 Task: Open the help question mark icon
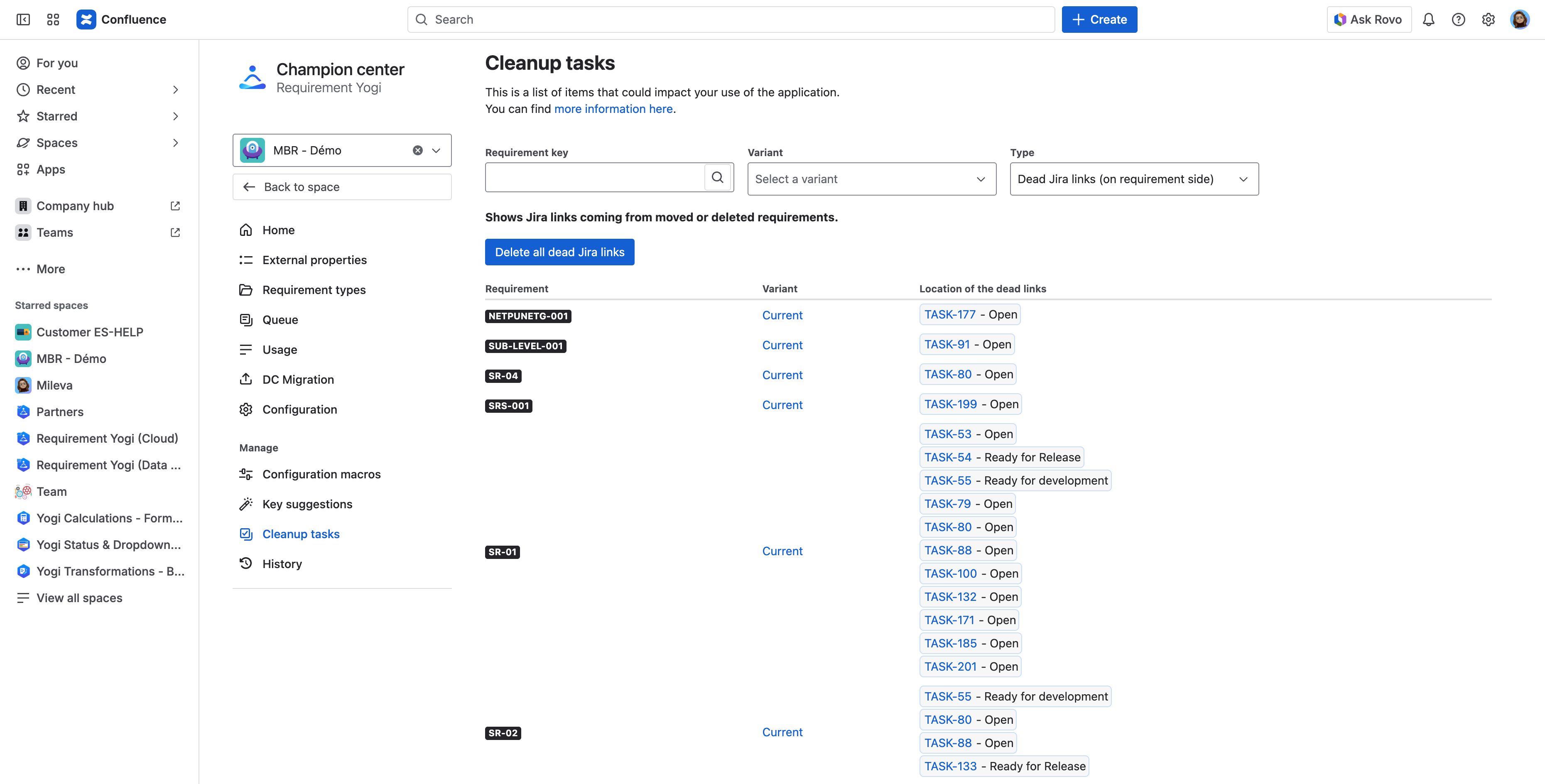pos(1459,19)
